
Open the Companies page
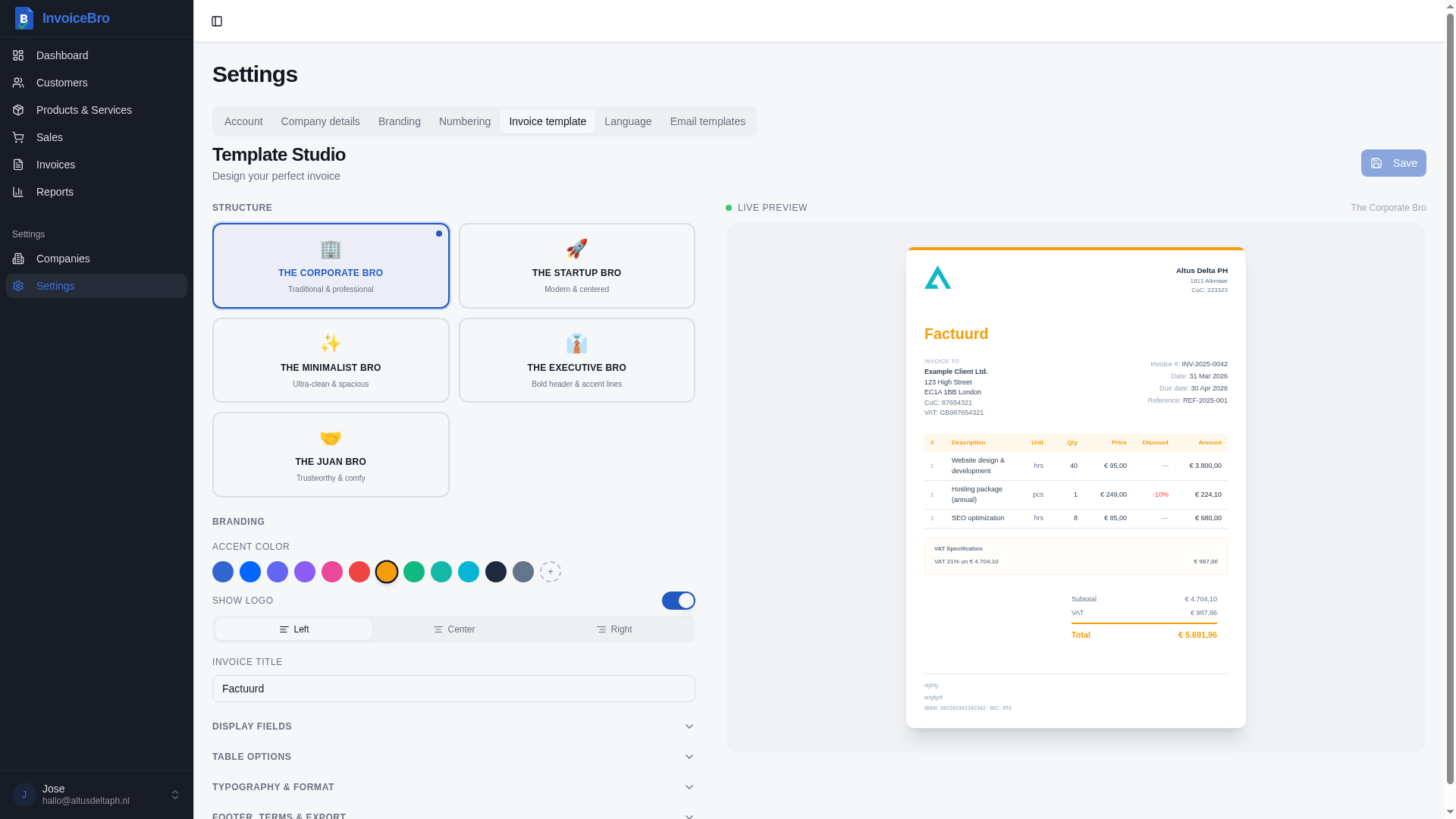96,259
